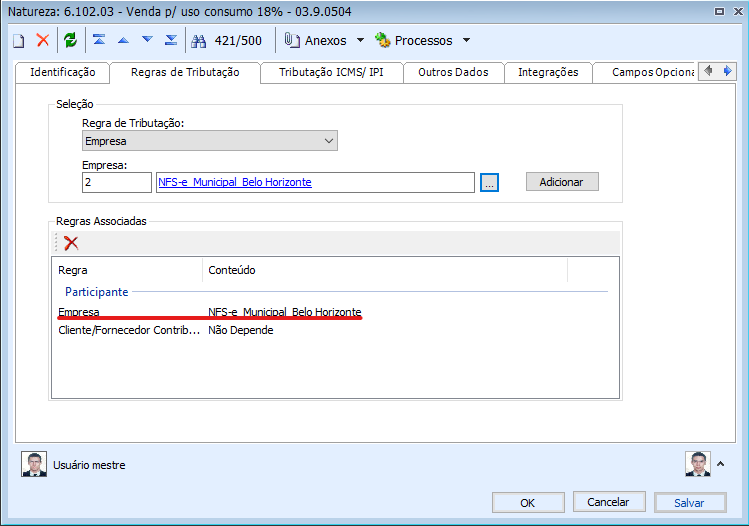The width and height of the screenshot is (749, 526).
Task: Maximize the Natureza window
Action: click(720, 11)
